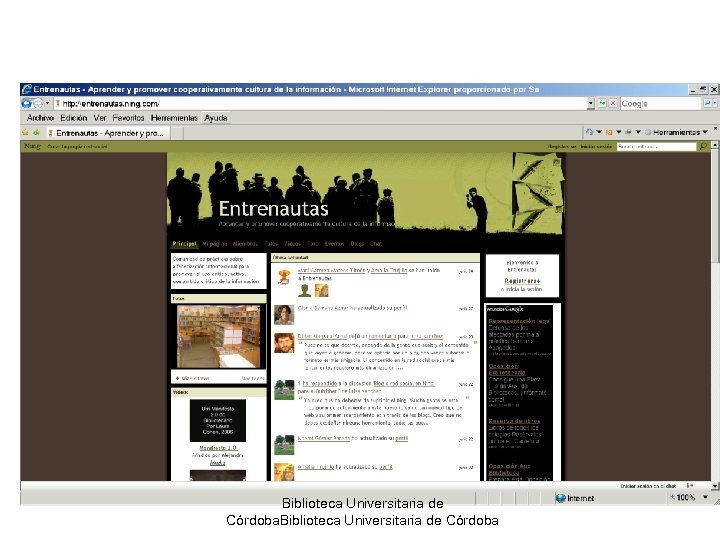Open the Ayuda menu
Screen dimensions: 720x540
(x=216, y=118)
